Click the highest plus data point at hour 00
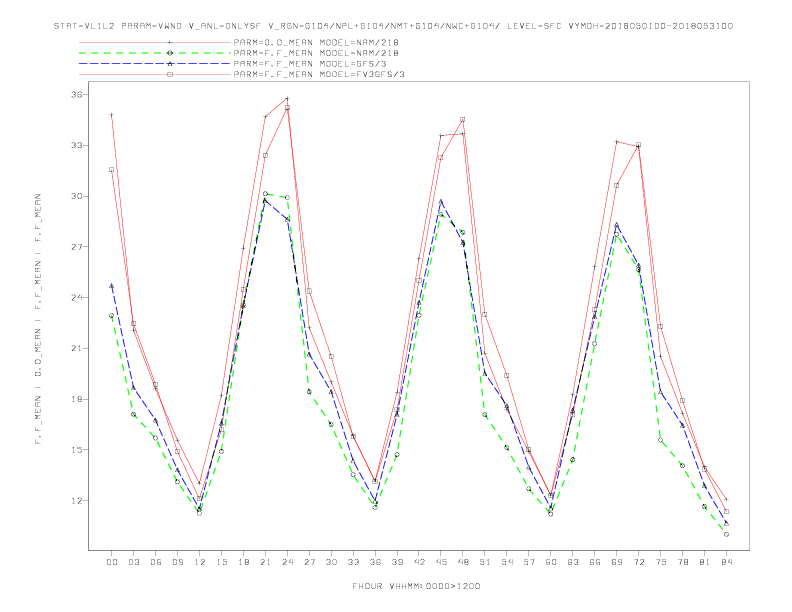Screen dimensions: 792x612 [112, 115]
